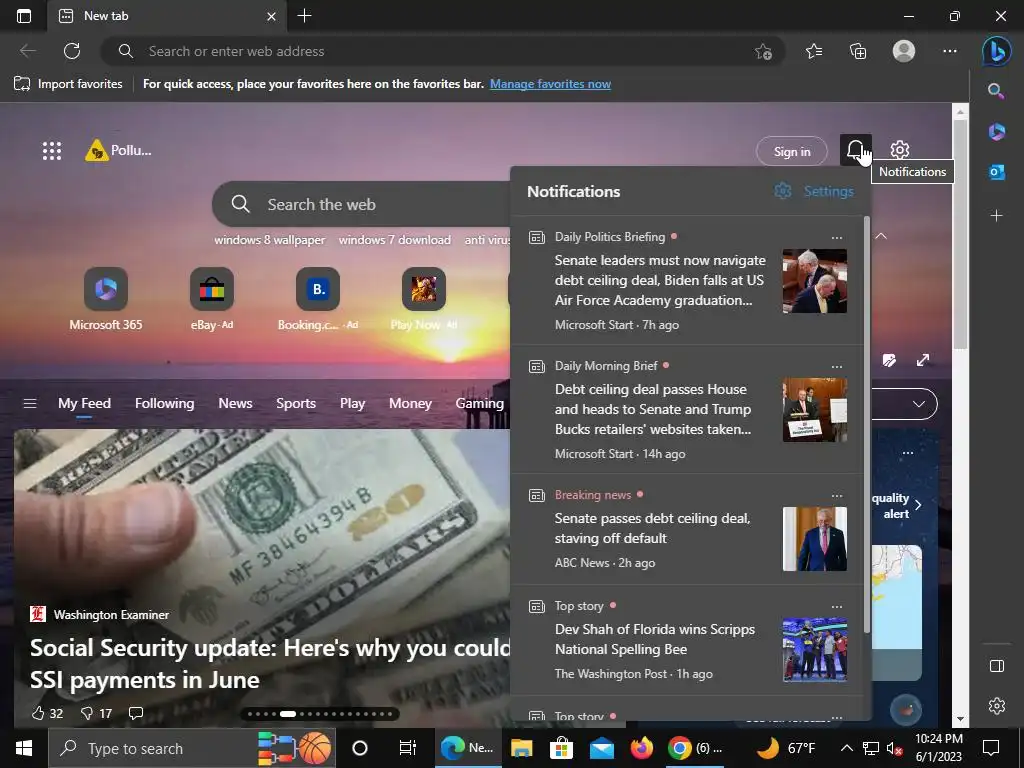The width and height of the screenshot is (1024, 768).
Task: Open a new tab with the plus button
Action: pyautogui.click(x=304, y=16)
